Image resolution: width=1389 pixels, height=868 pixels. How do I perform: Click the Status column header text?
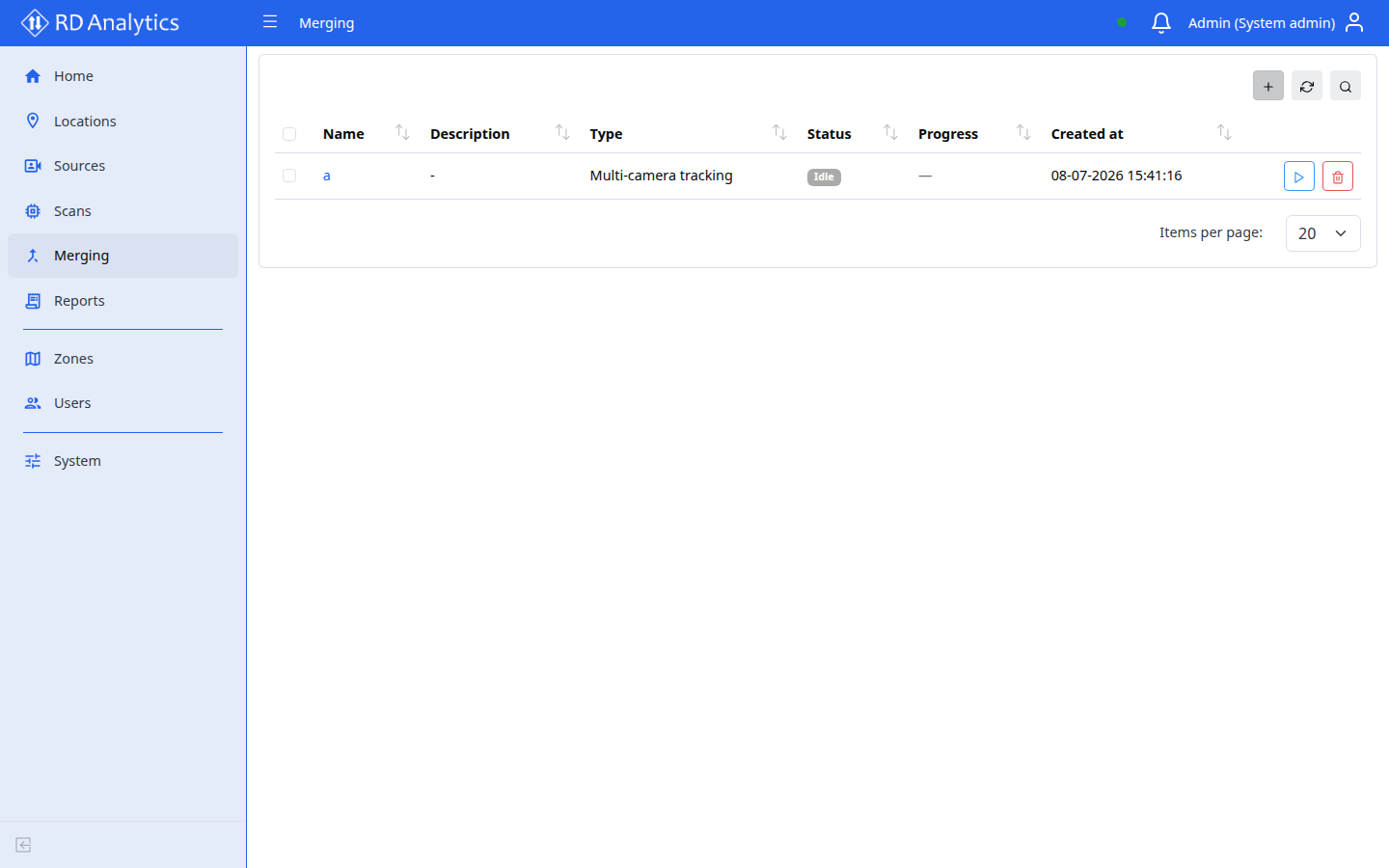coord(830,134)
